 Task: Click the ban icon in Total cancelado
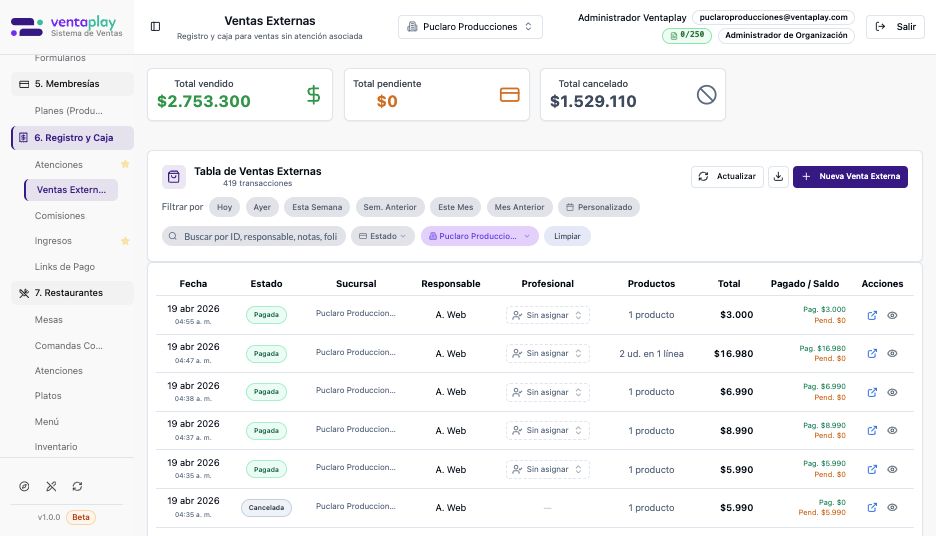point(706,95)
